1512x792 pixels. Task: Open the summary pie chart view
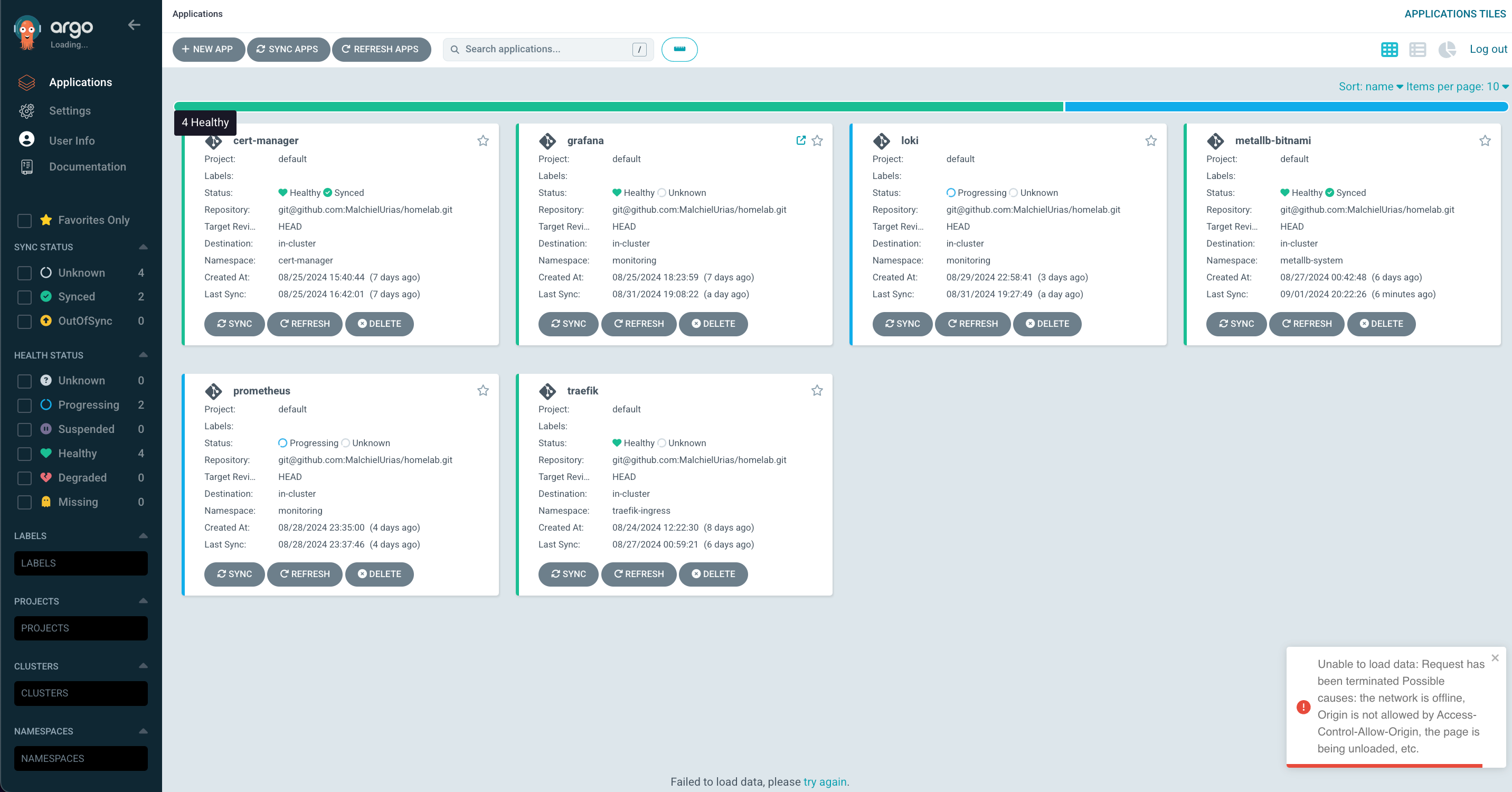click(x=1447, y=49)
